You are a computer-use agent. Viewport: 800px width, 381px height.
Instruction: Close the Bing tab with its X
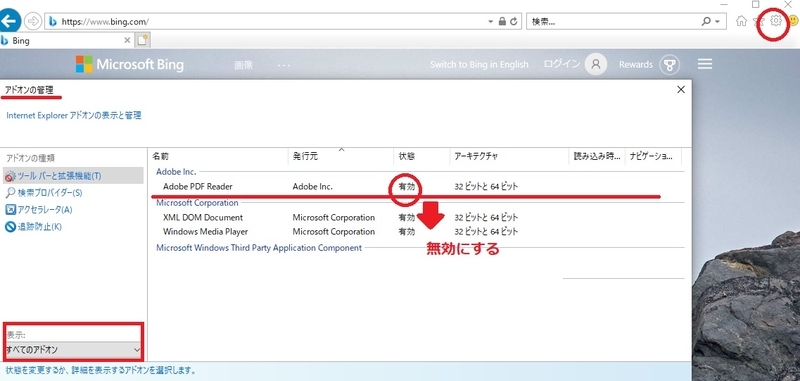click(127, 40)
